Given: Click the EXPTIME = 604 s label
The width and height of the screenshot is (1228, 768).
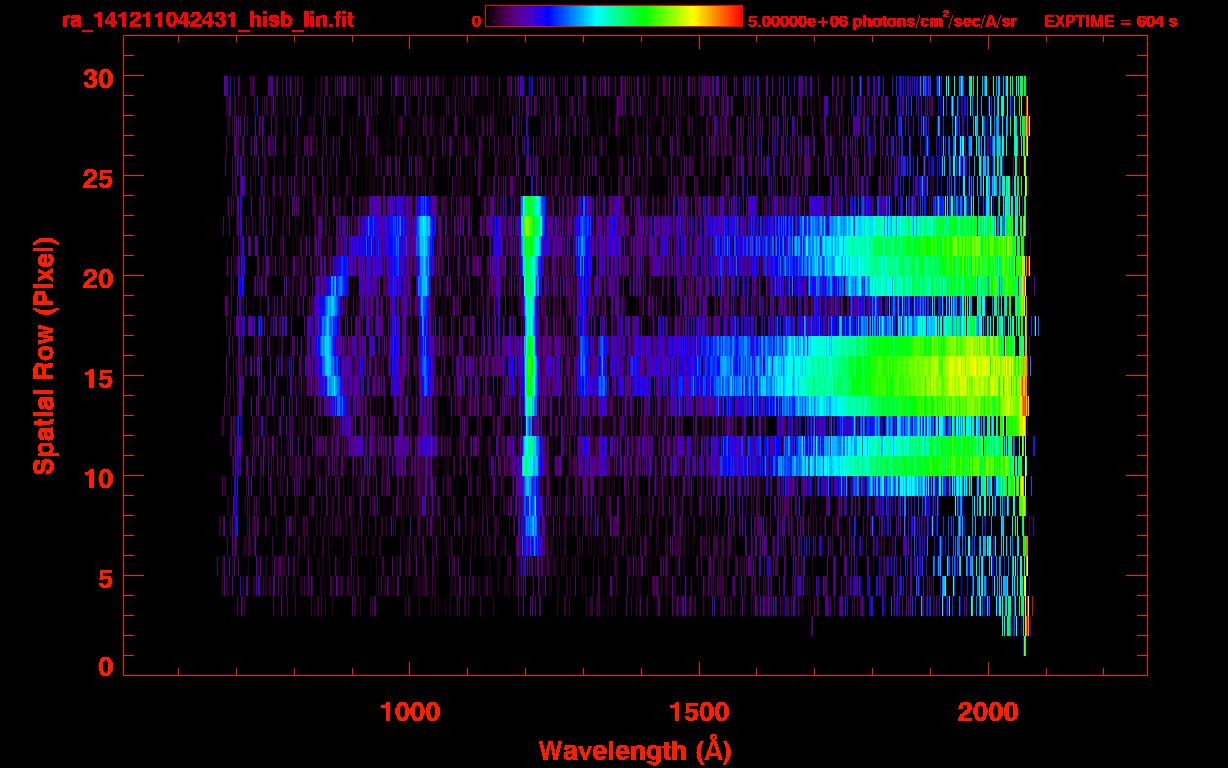Looking at the screenshot, I should (1110, 20).
